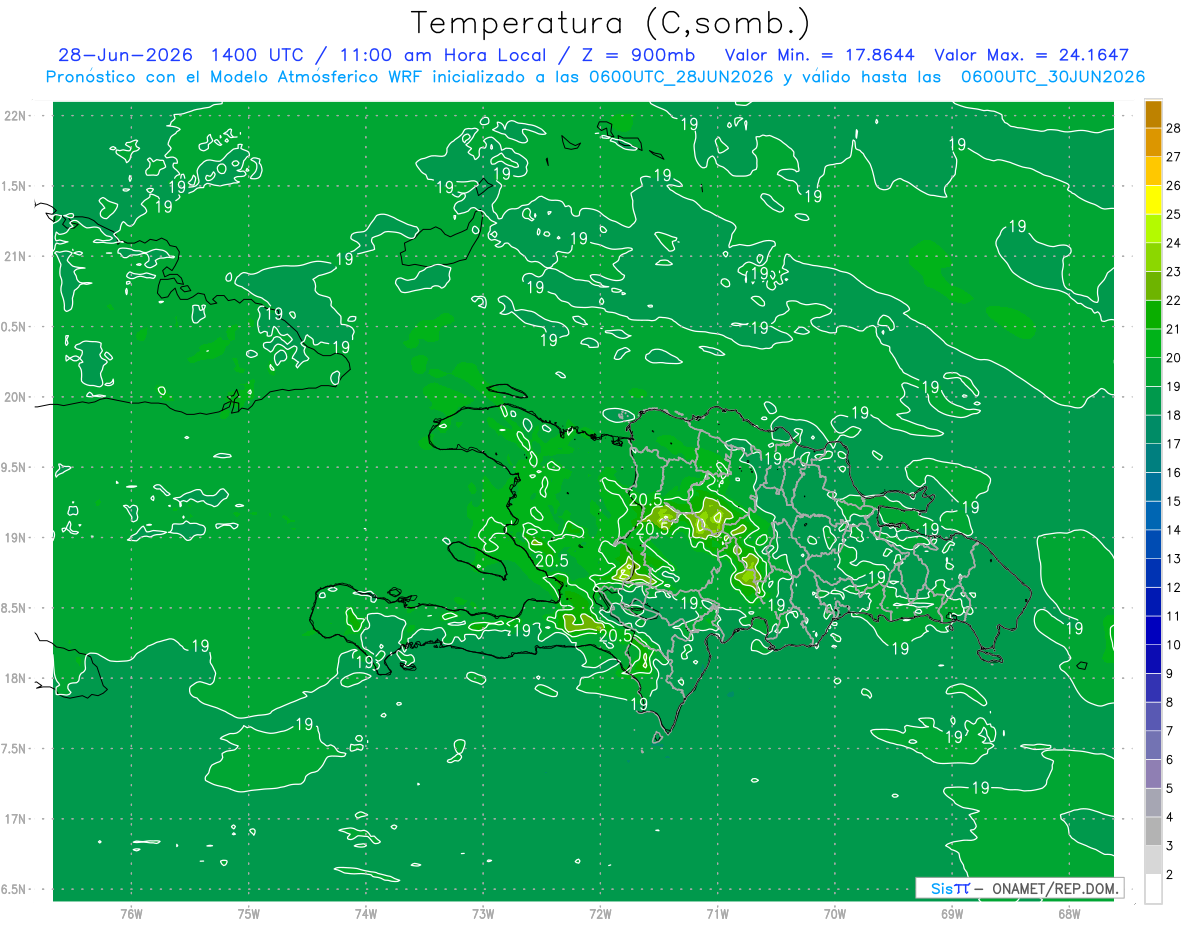Click the '5' label on the color scale

coord(1170,789)
